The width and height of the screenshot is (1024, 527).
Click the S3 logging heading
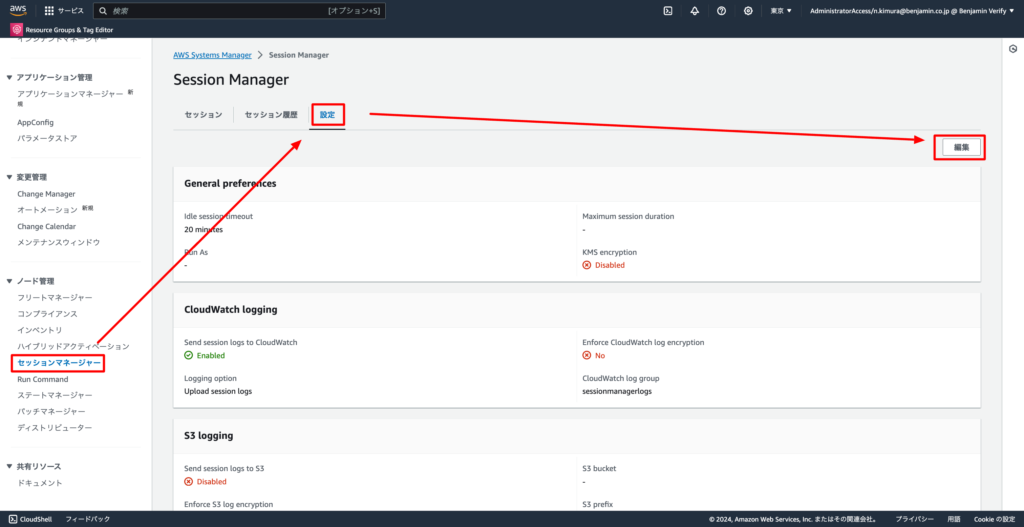[209, 435]
